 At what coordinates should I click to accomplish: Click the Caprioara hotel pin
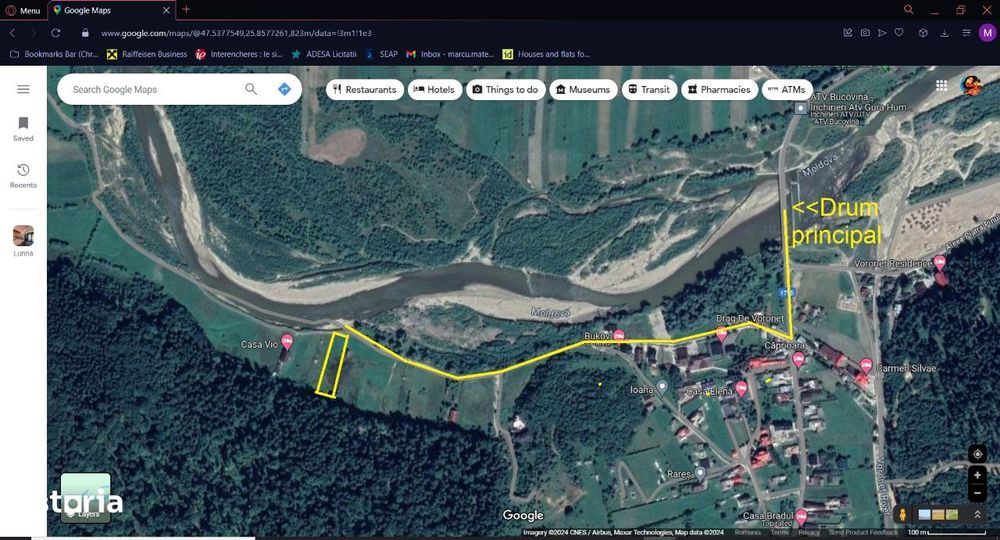pos(798,360)
